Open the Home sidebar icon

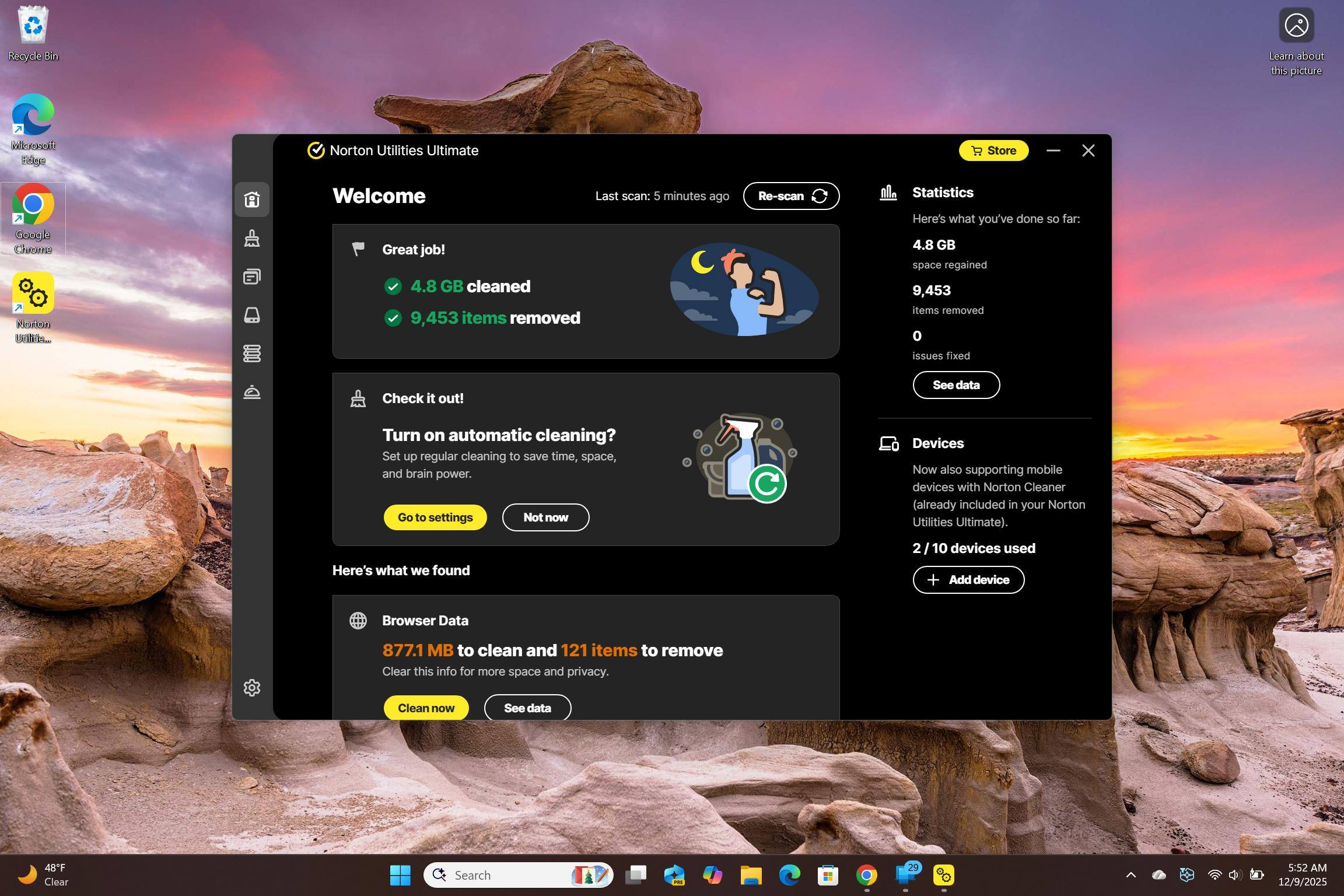click(x=252, y=199)
